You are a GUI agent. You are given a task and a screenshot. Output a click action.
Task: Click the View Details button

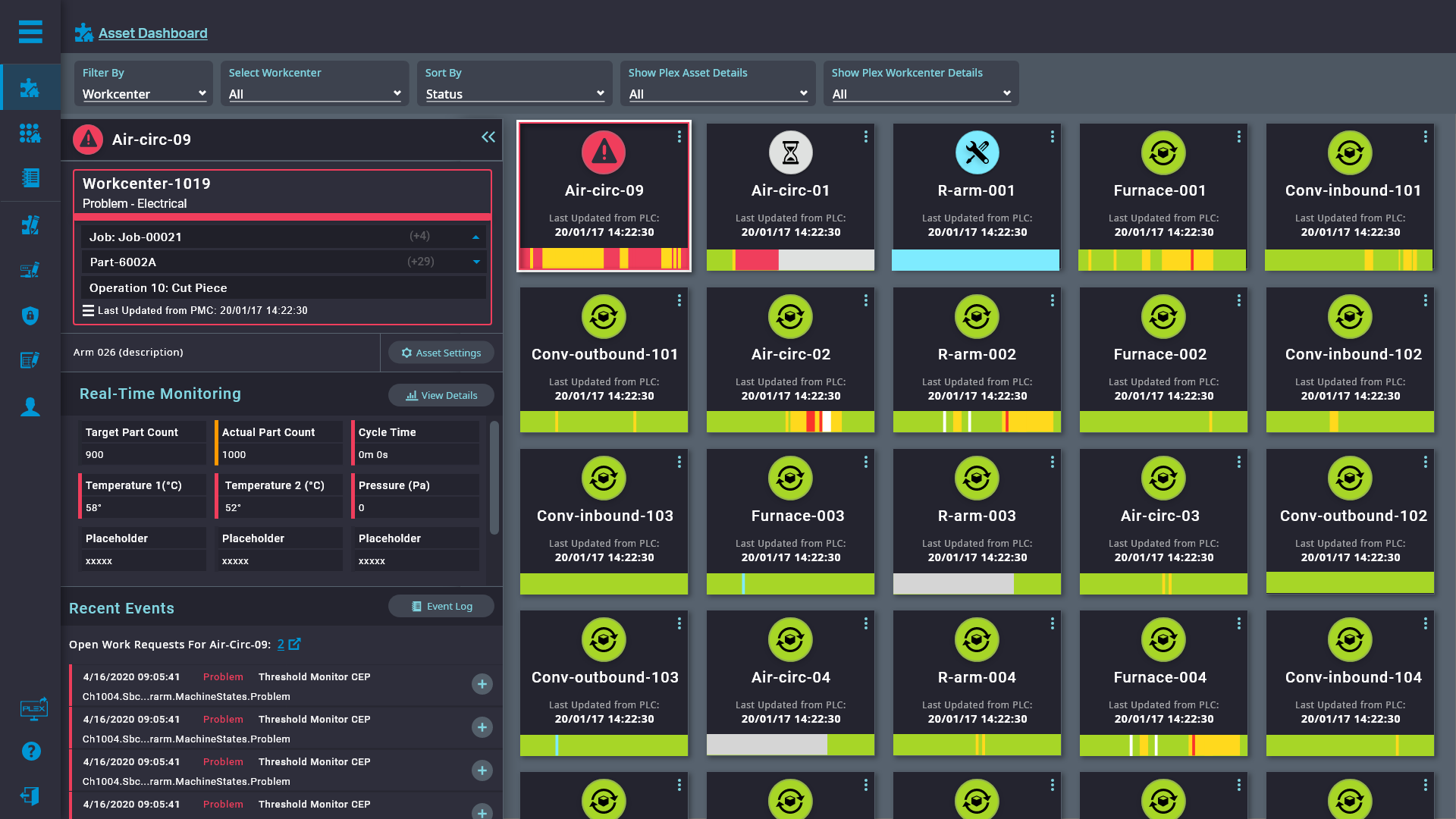coord(441,395)
